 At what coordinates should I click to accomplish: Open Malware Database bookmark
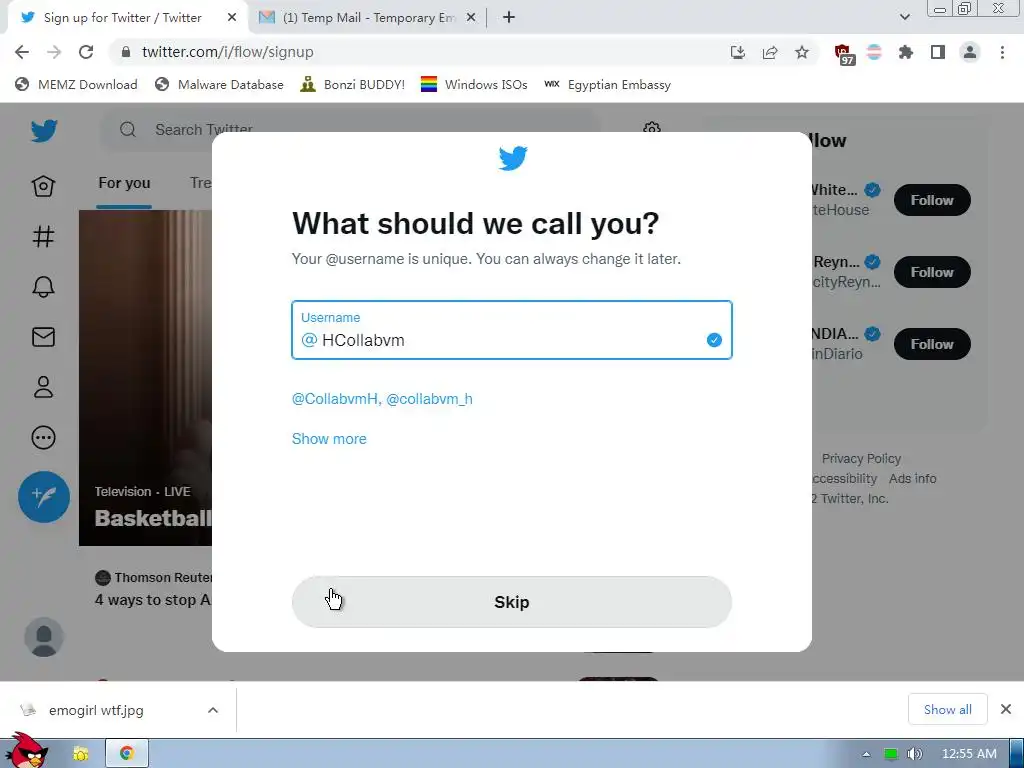click(219, 84)
